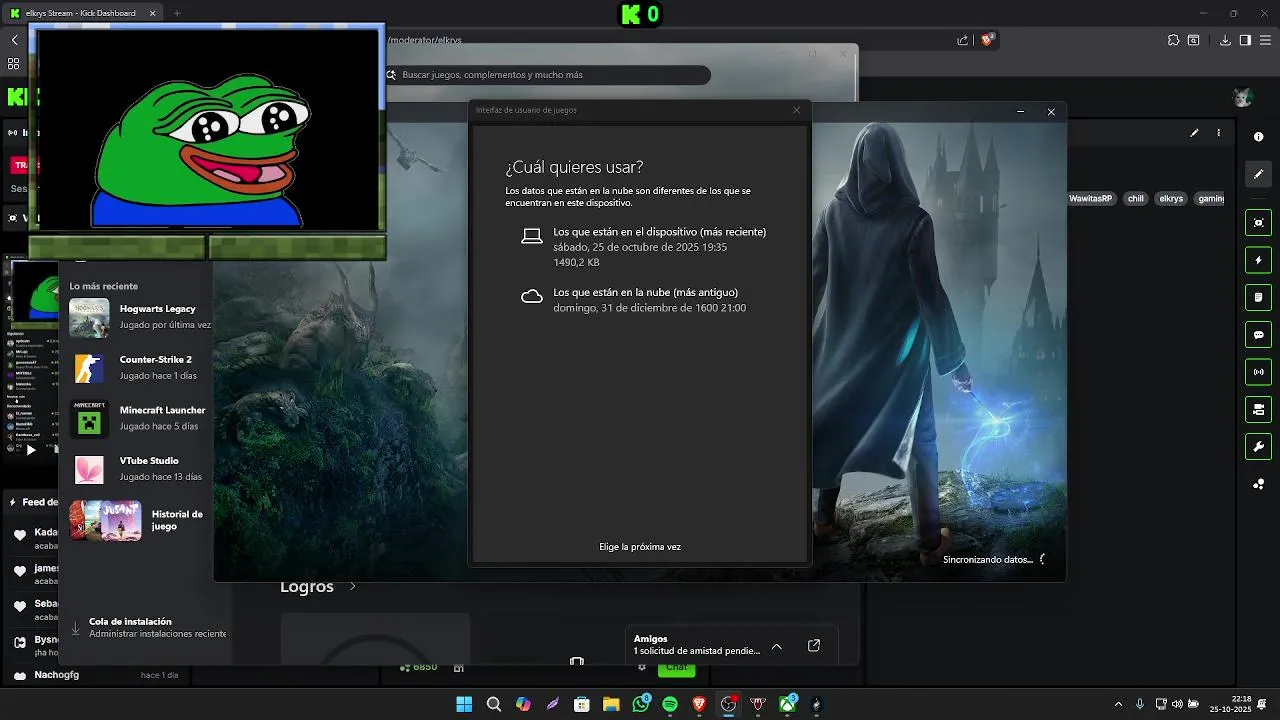Open volume control in system tray

click(1177, 704)
